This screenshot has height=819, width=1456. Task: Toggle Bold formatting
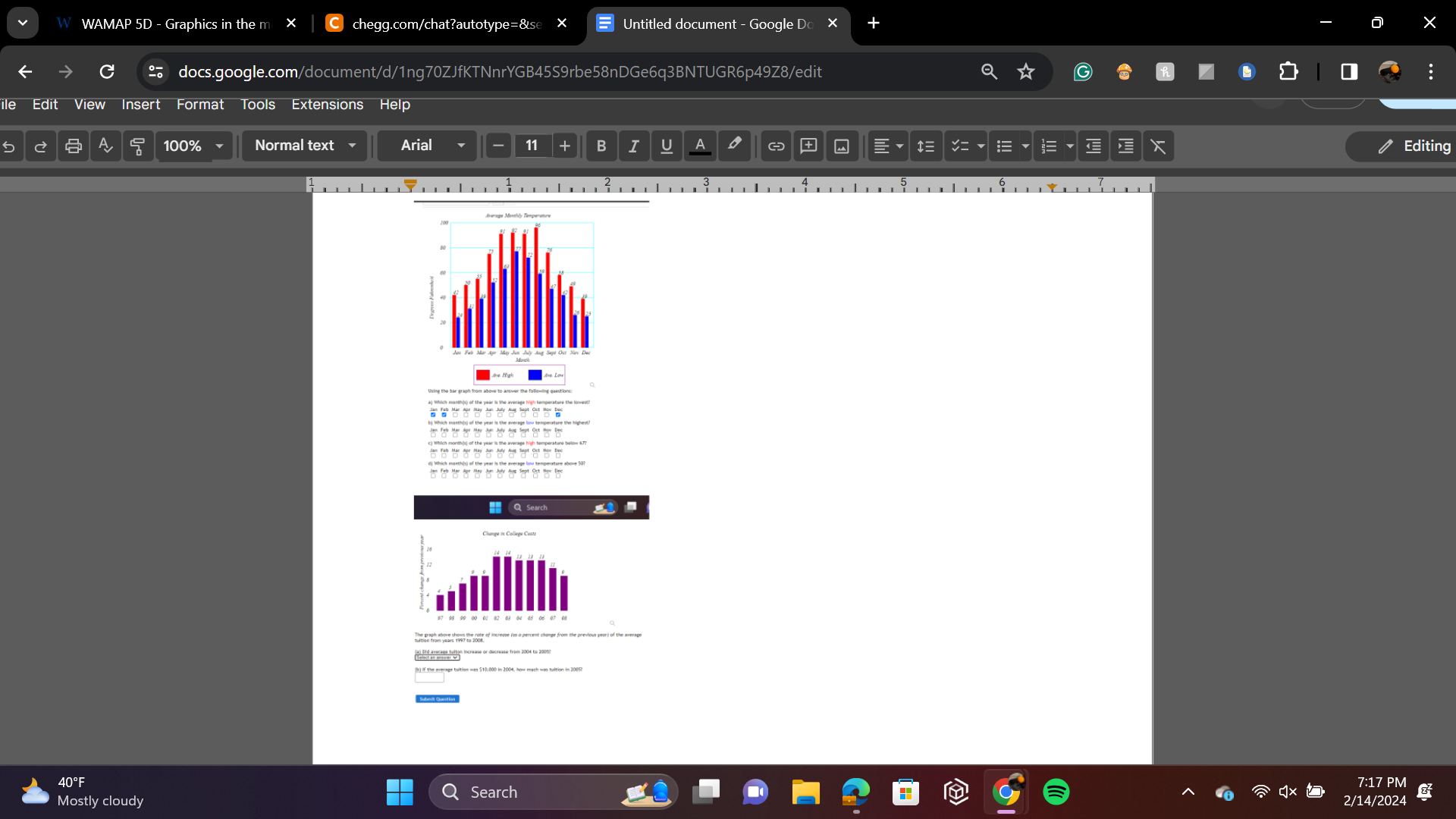[601, 146]
